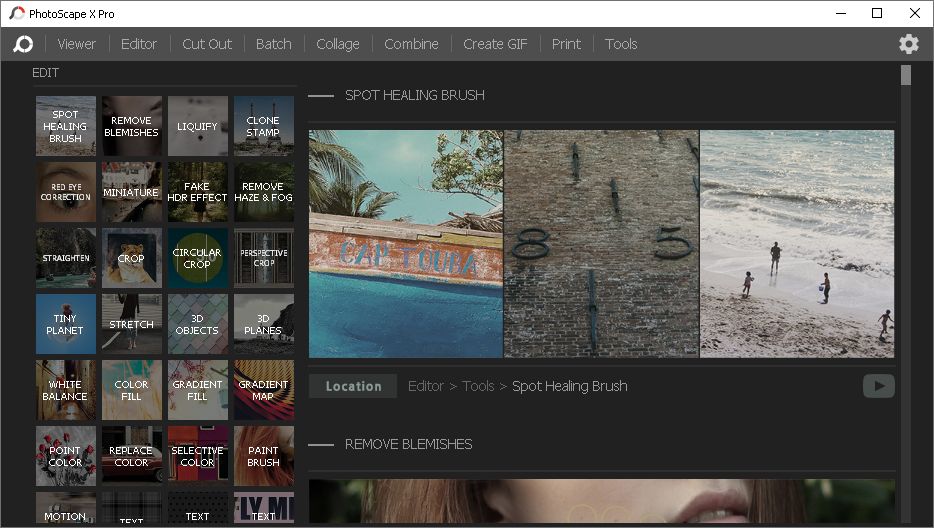Viewport: 934px width, 528px height.
Task: Click the Location label button
Action: point(353,386)
